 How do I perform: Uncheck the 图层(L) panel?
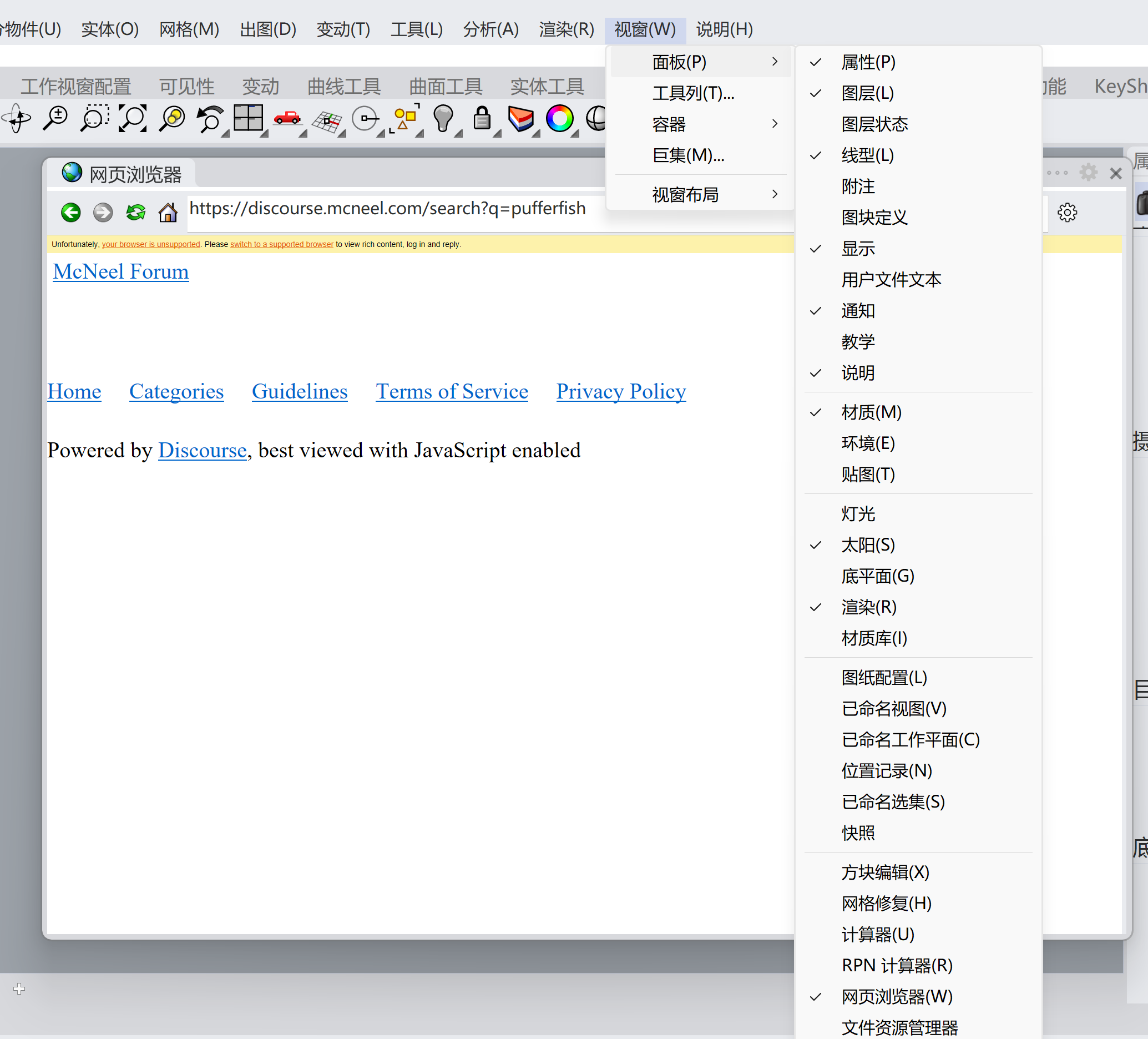pyautogui.click(x=867, y=93)
